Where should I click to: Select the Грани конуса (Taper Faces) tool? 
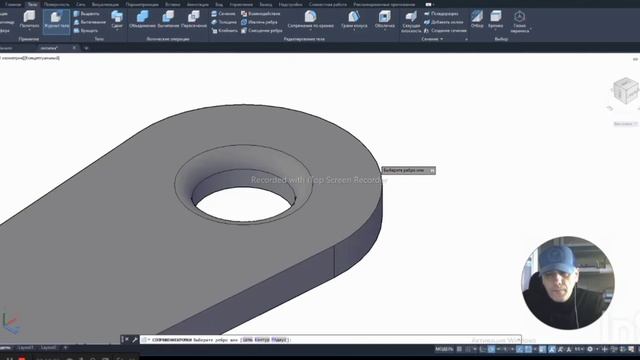tap(354, 19)
